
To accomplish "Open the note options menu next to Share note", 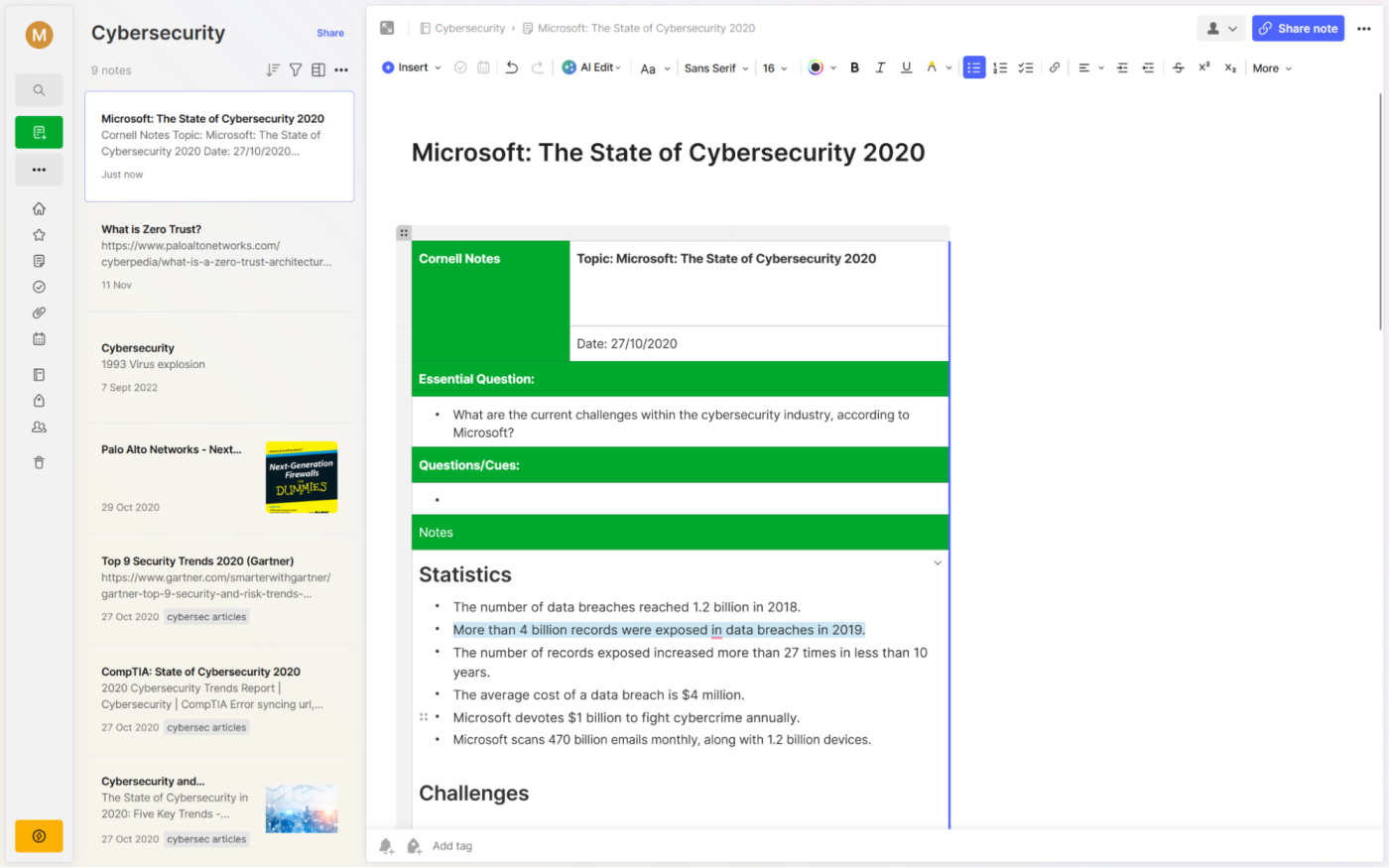I will click(x=1364, y=29).
